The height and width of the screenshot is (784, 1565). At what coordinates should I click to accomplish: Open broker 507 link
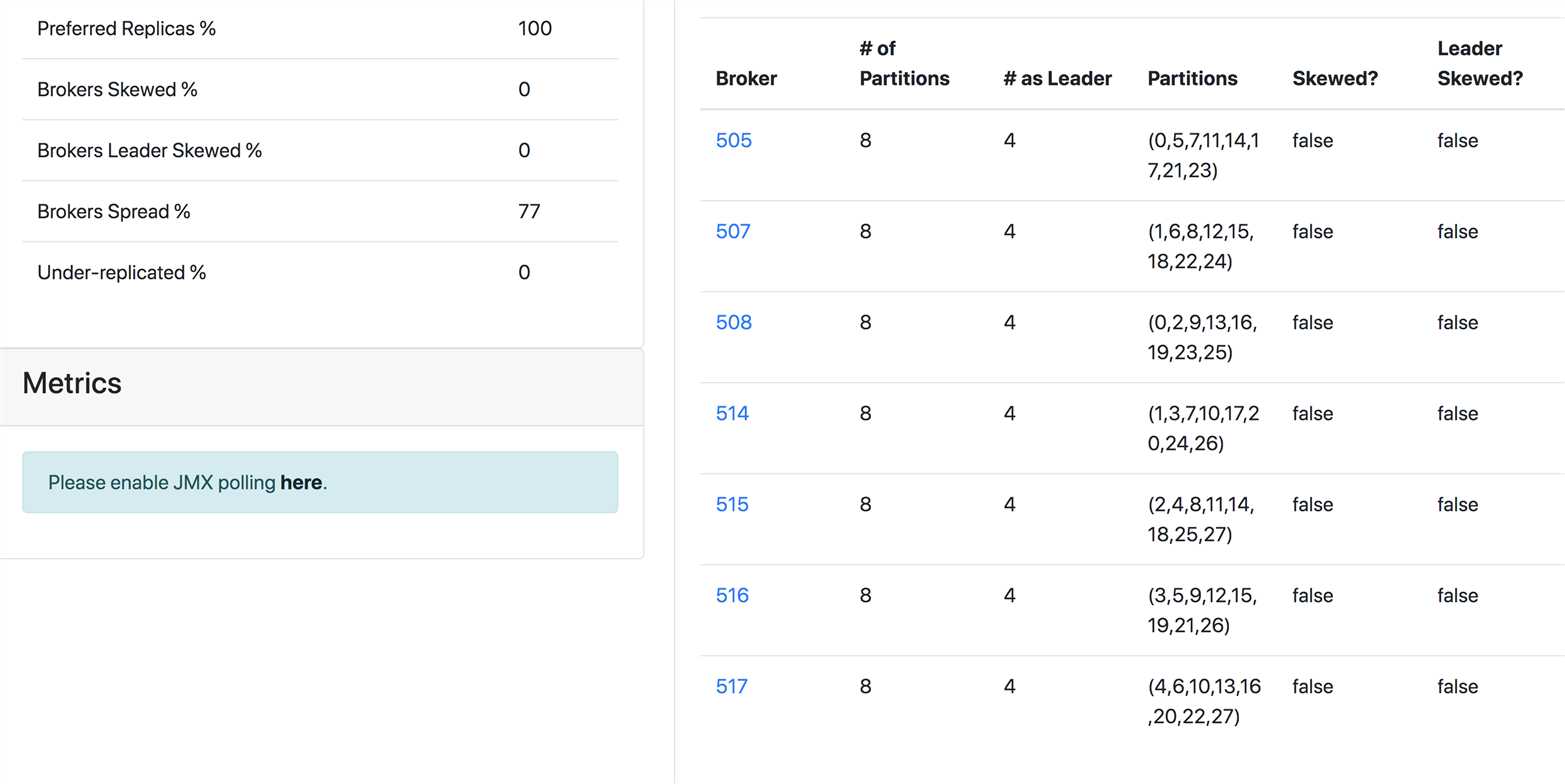click(733, 232)
